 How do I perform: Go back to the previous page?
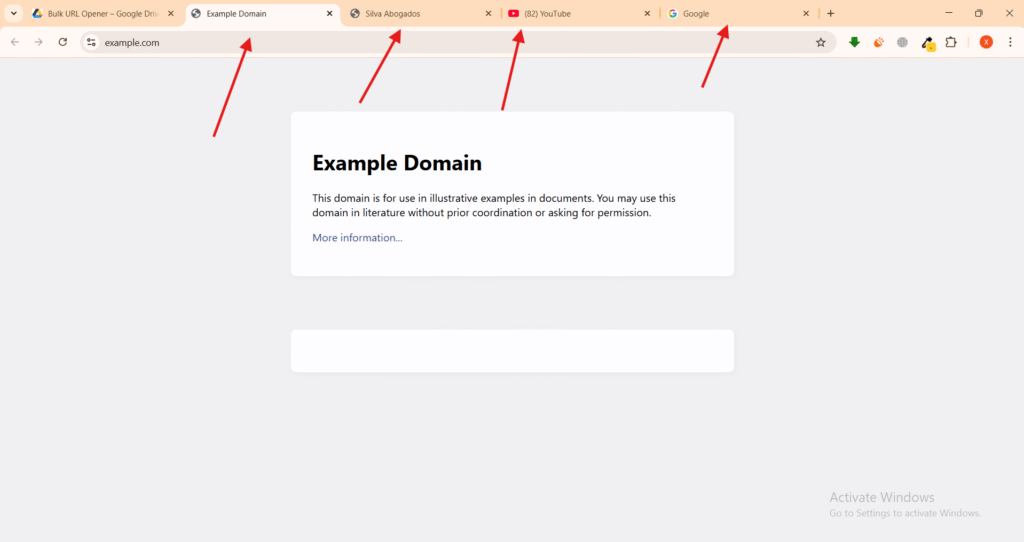click(15, 42)
